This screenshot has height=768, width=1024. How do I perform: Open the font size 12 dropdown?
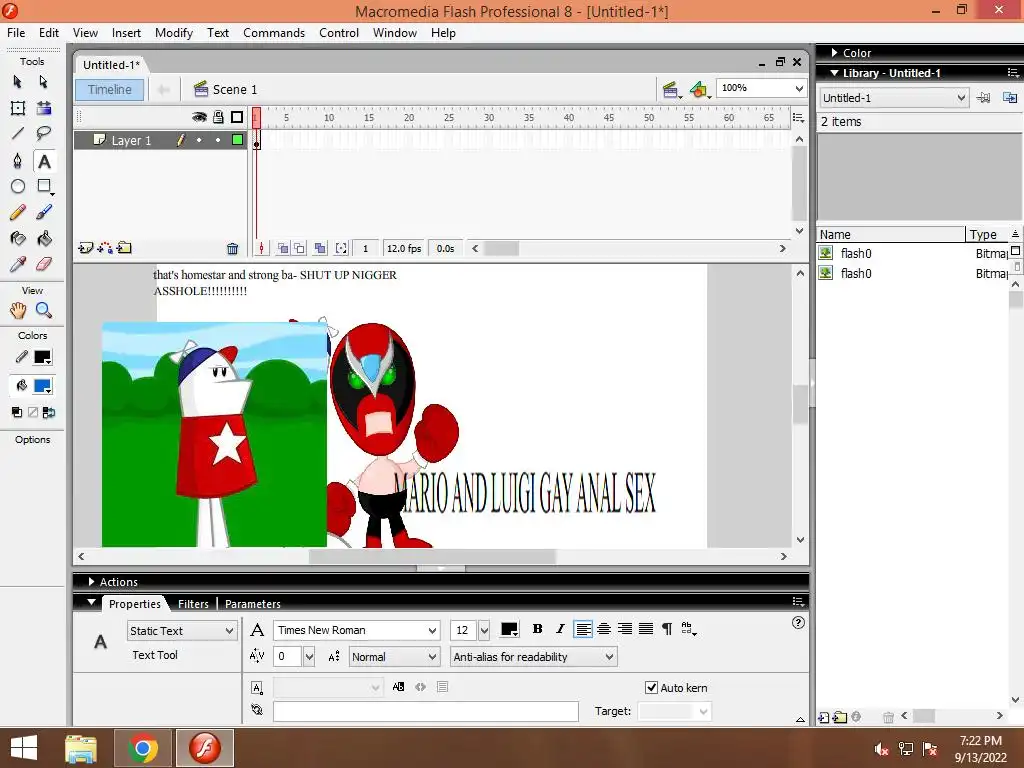(484, 630)
